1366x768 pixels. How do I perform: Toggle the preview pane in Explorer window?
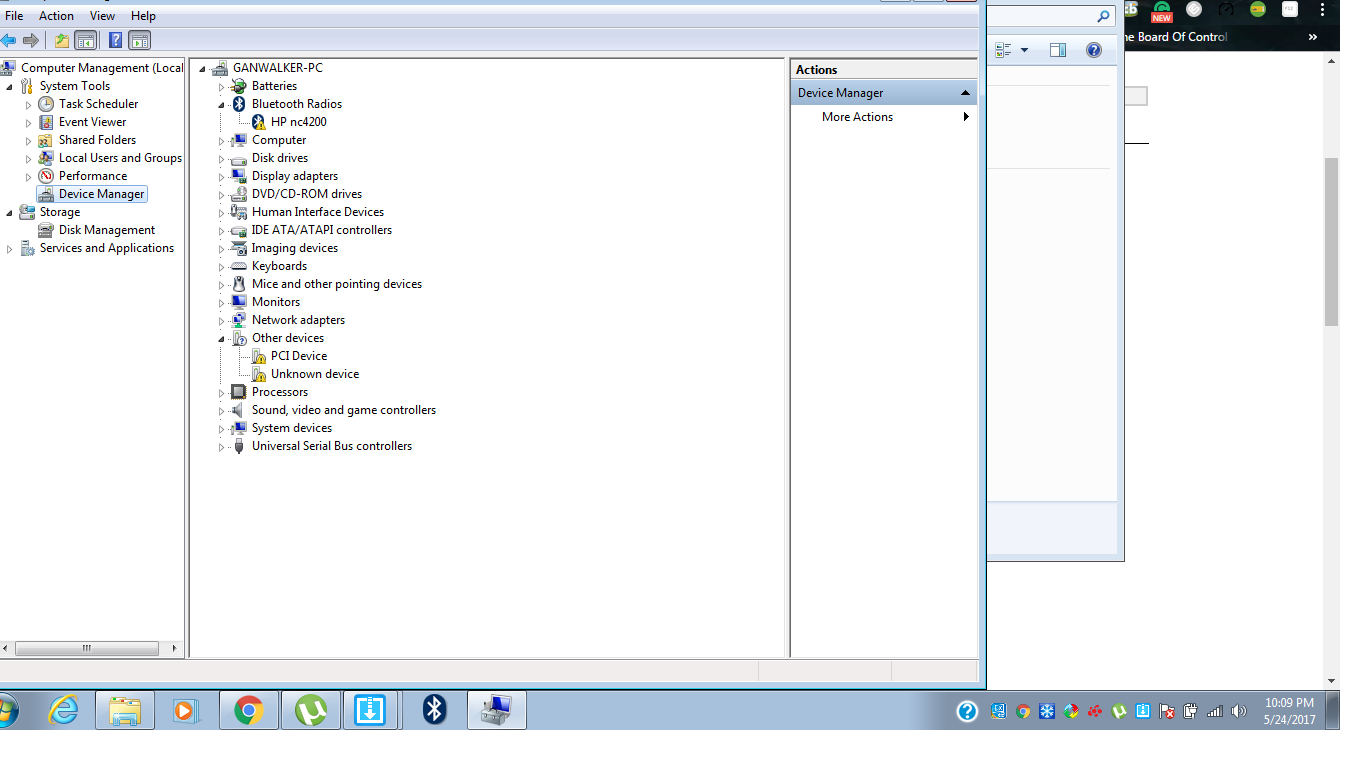pyautogui.click(x=1058, y=50)
